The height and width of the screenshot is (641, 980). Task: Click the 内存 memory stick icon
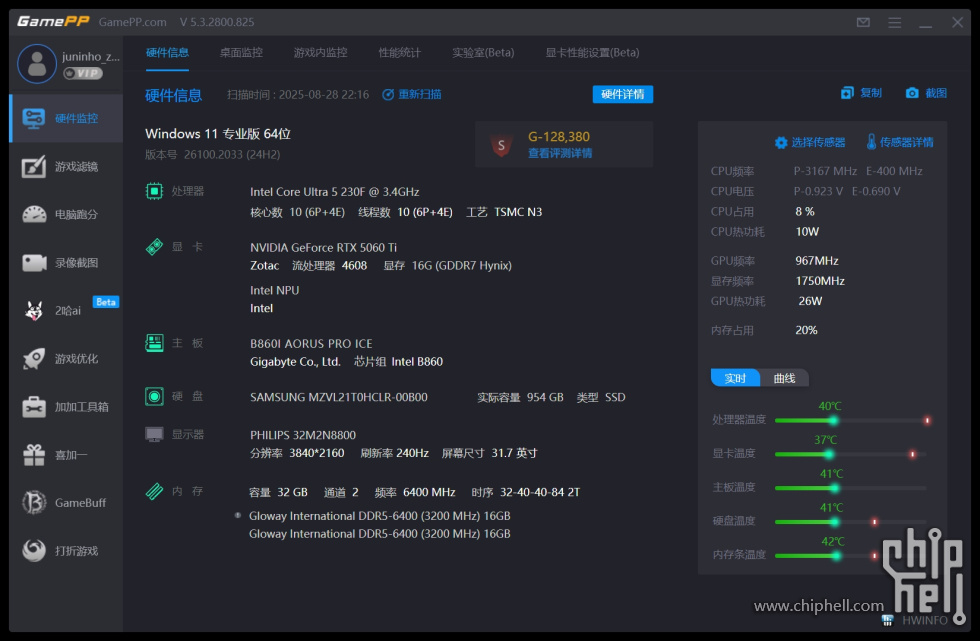154,491
